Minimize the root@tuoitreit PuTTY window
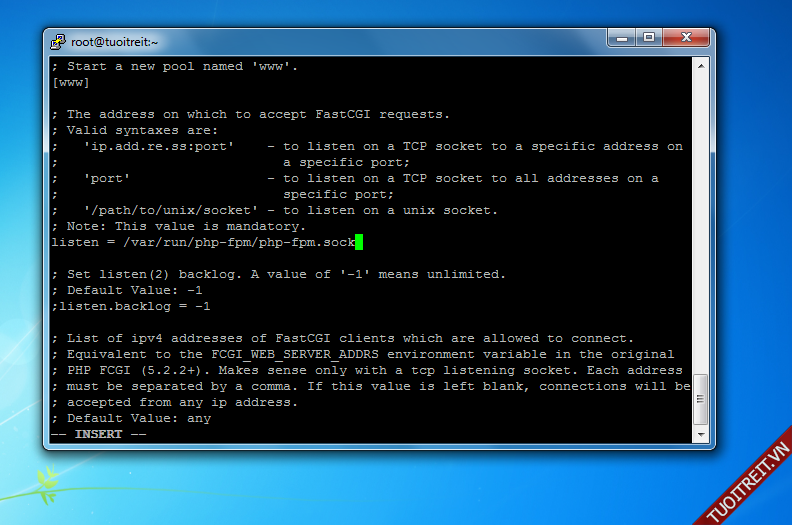This screenshot has height=525, width=792. coord(622,38)
